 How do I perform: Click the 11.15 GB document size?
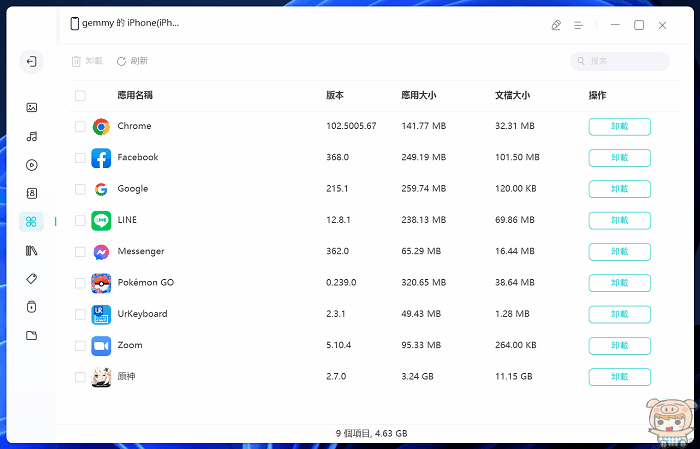coord(514,376)
